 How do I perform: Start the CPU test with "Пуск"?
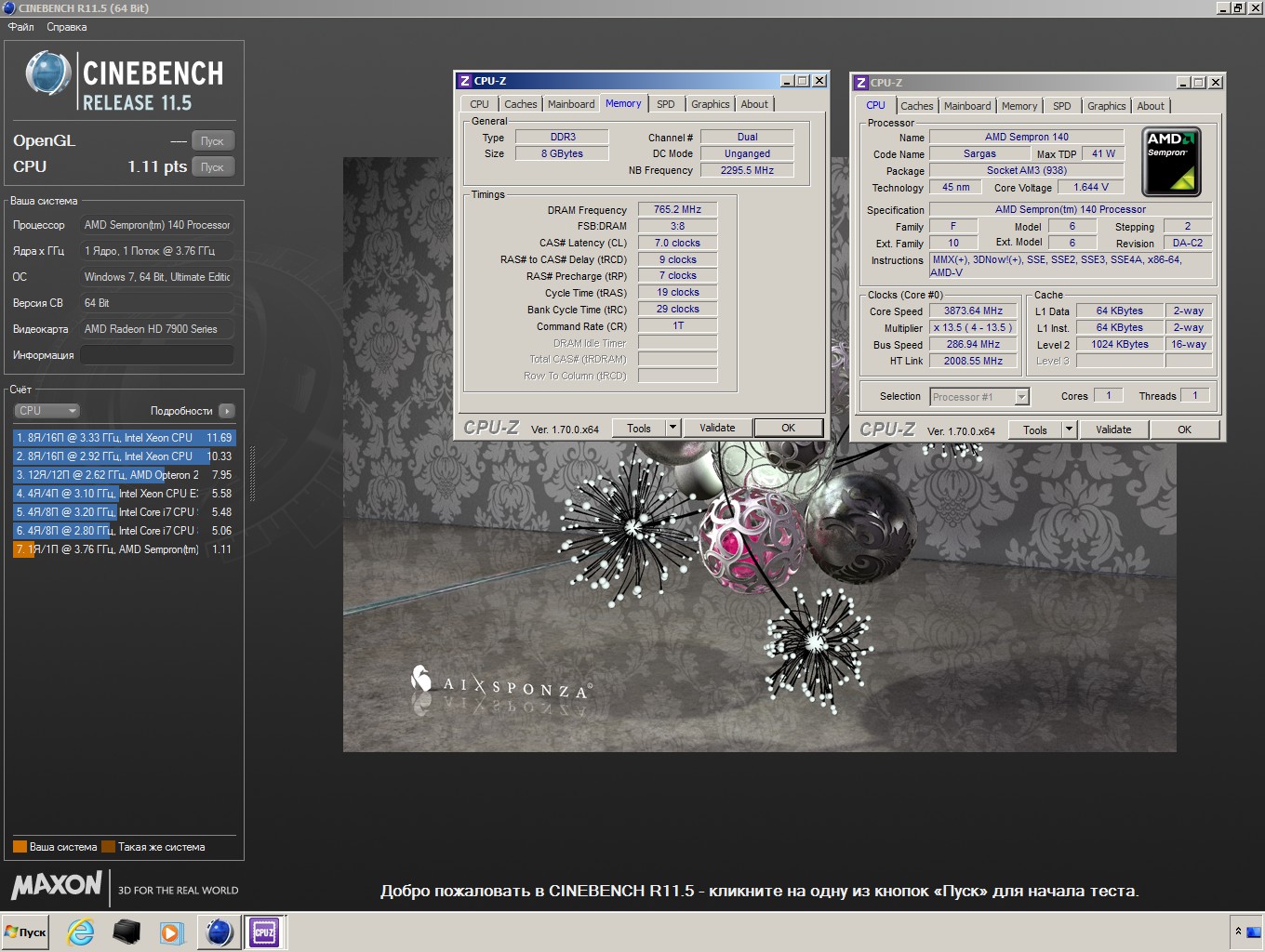[x=212, y=167]
